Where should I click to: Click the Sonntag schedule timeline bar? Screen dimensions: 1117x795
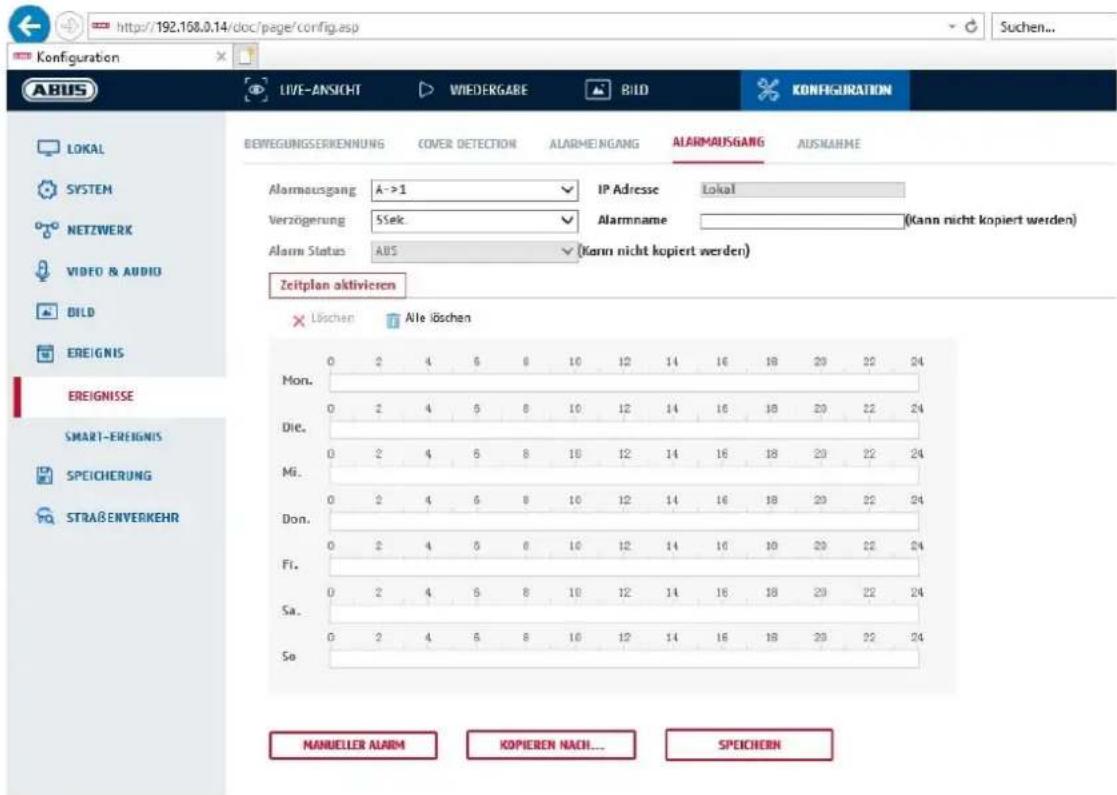pyautogui.click(x=623, y=658)
